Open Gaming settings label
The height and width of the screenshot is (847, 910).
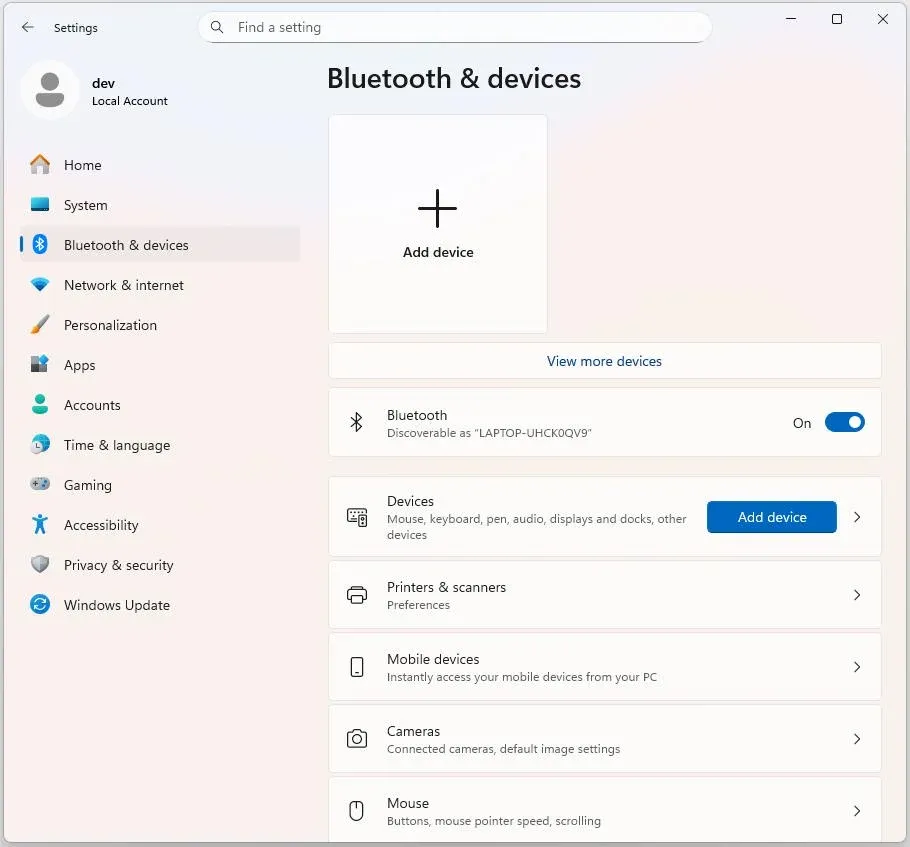88,485
